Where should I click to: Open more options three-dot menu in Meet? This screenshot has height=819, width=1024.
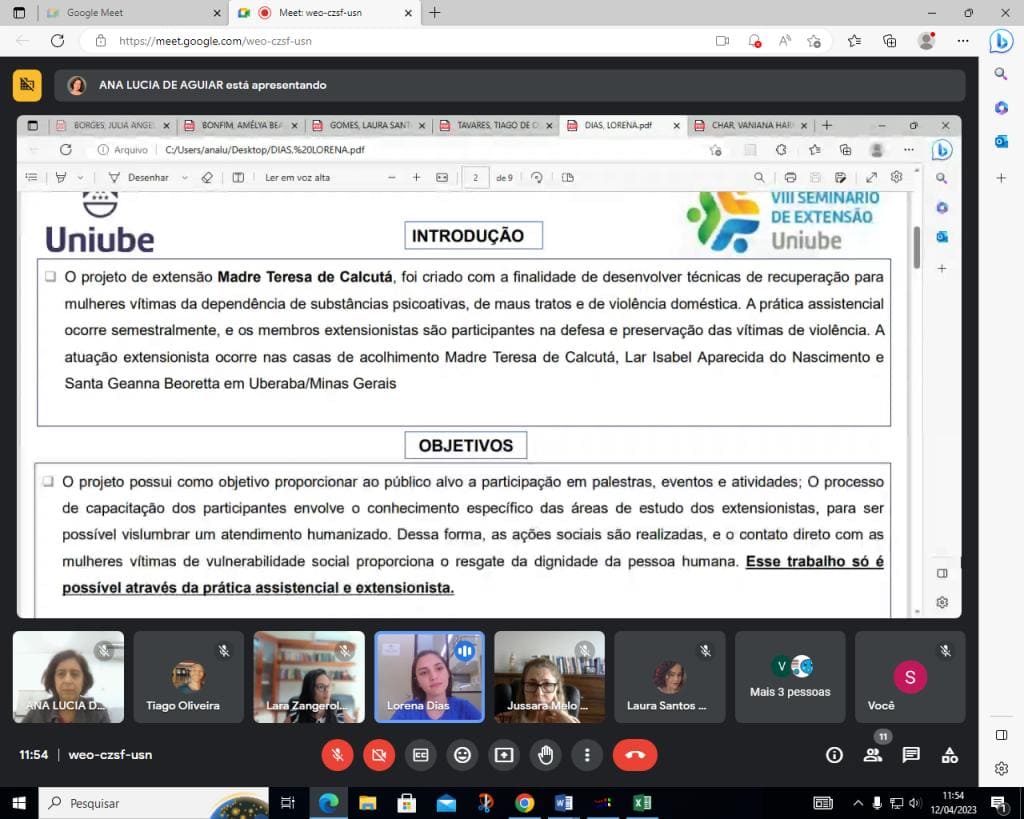coord(587,755)
